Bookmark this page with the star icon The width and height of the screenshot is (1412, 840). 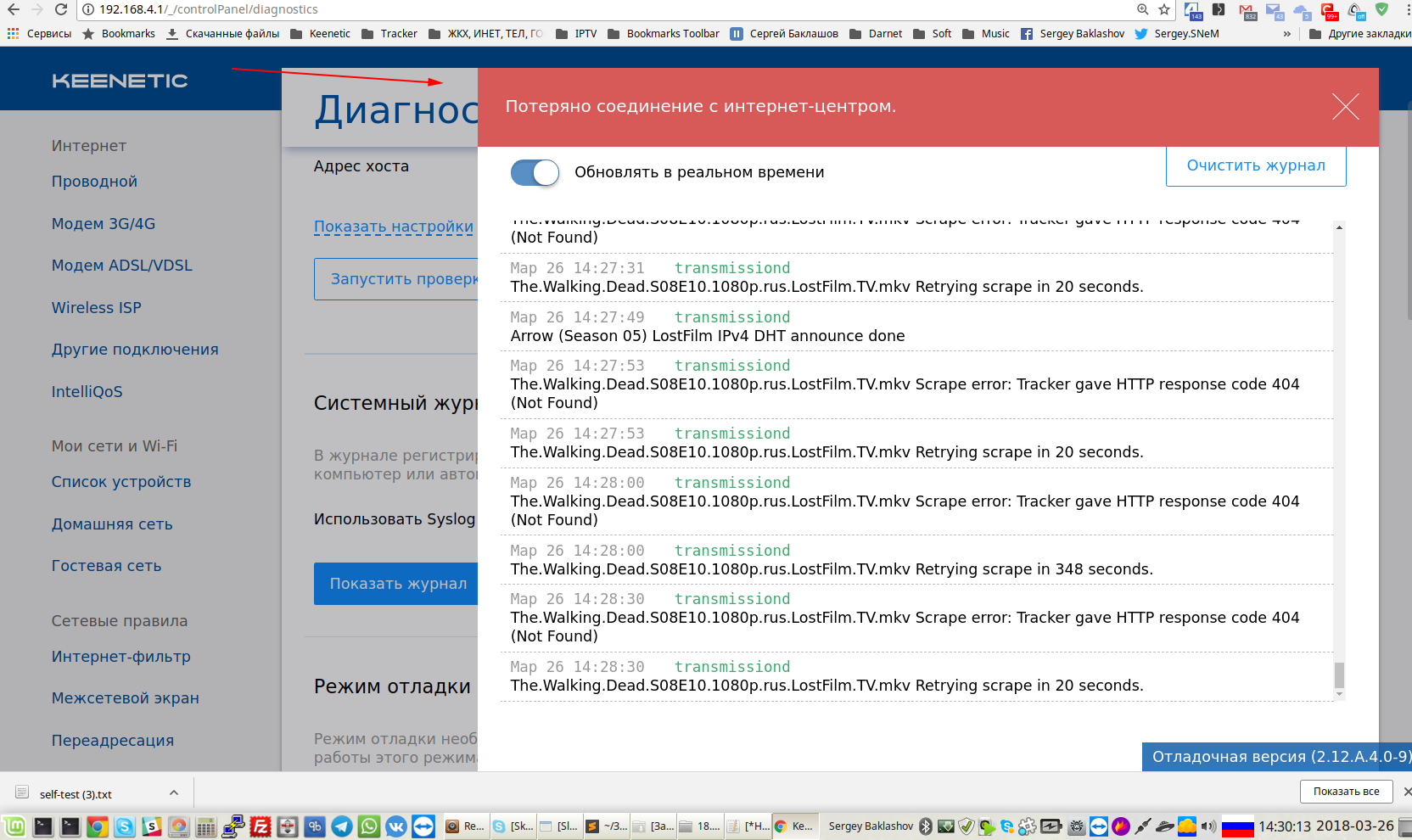(x=1164, y=9)
